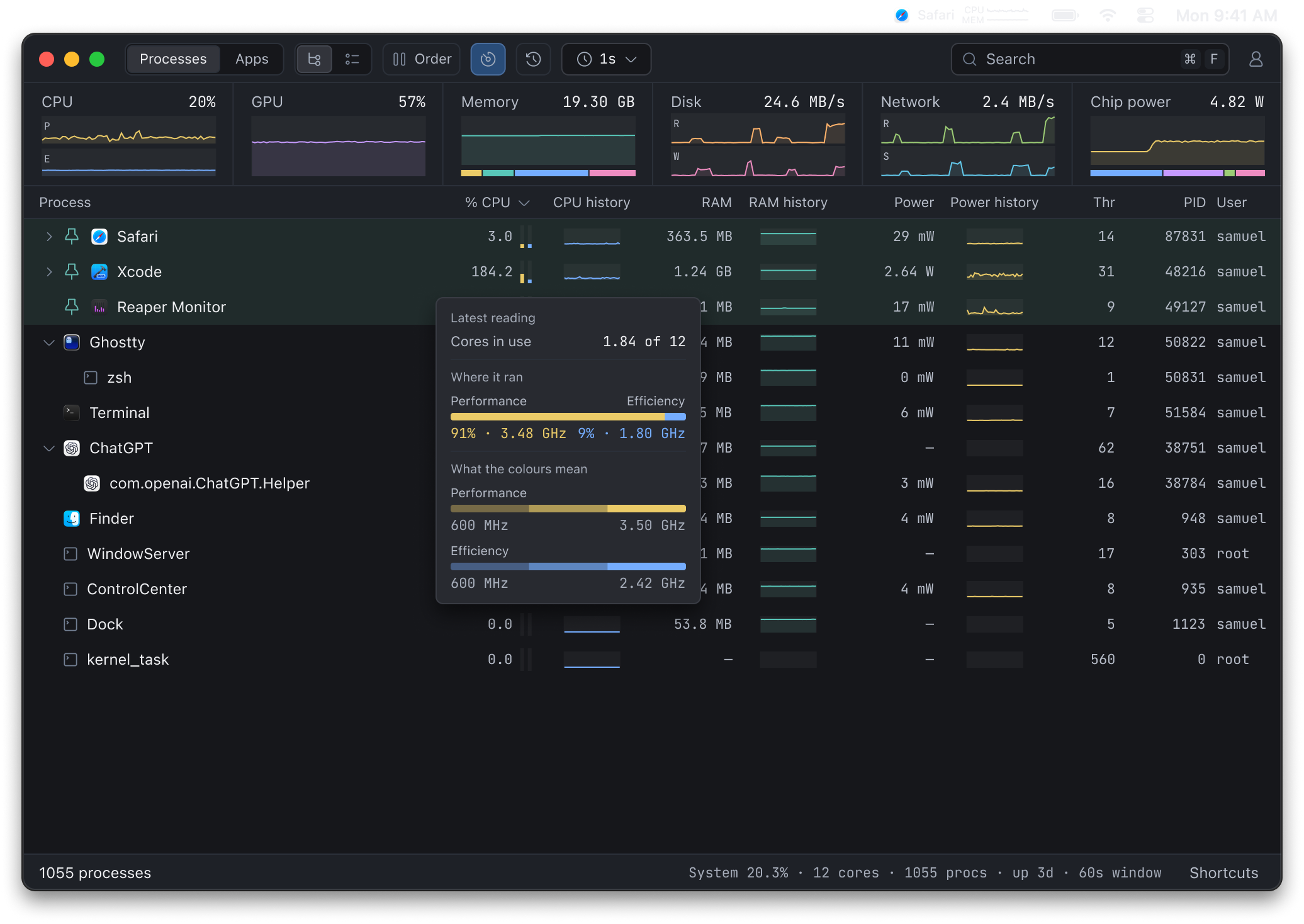Select the tree hierarchy view icon
The image size is (1304, 924).
[314, 59]
